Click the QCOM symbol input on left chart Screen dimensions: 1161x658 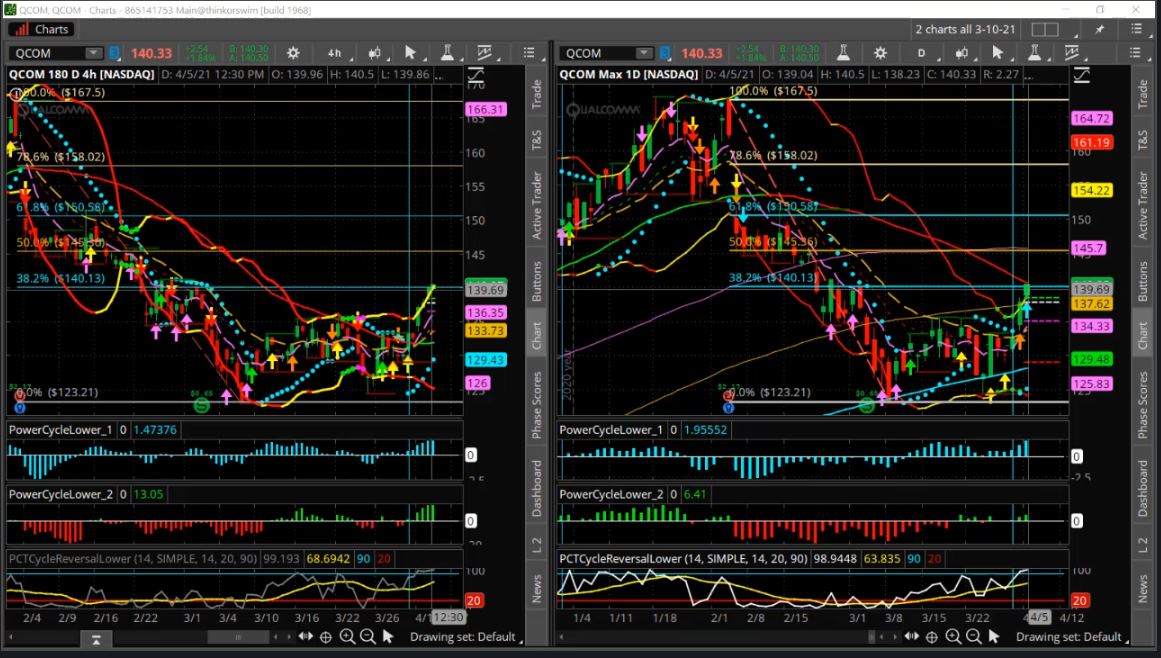point(48,53)
